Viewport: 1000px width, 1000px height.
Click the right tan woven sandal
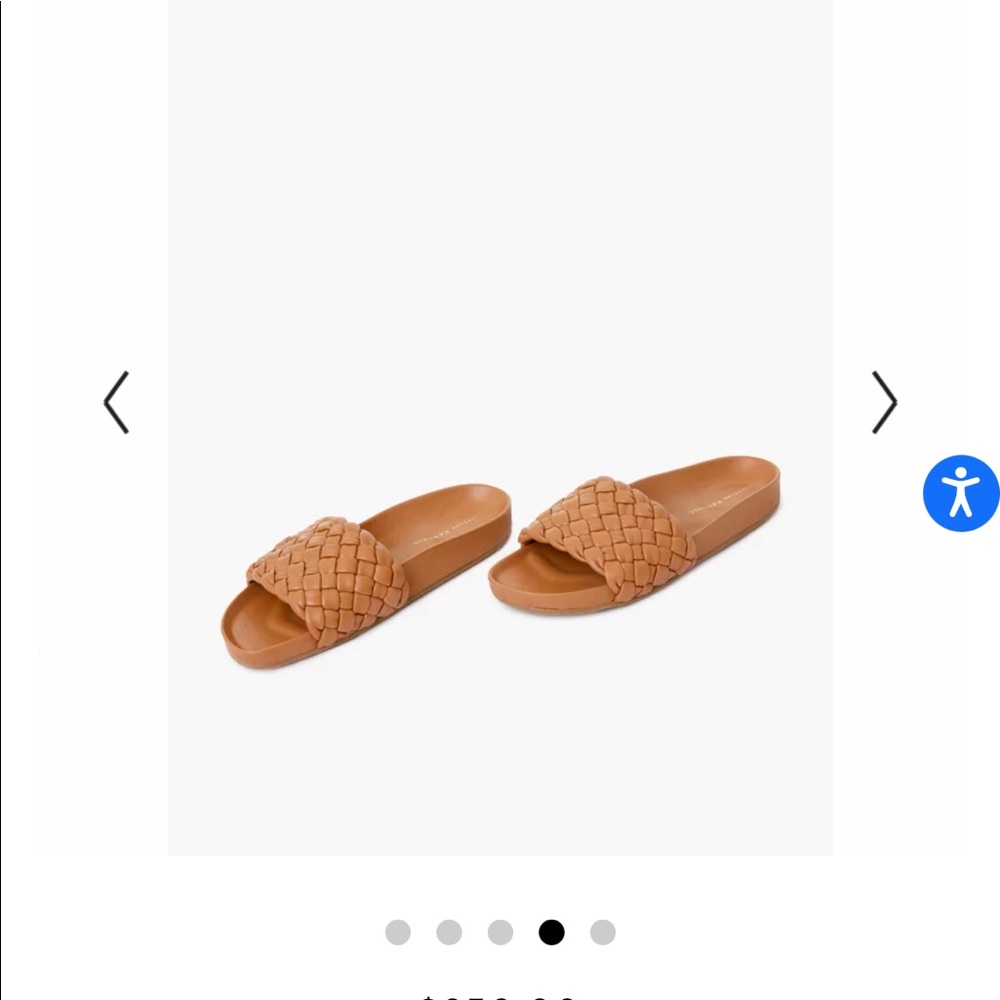[x=634, y=536]
